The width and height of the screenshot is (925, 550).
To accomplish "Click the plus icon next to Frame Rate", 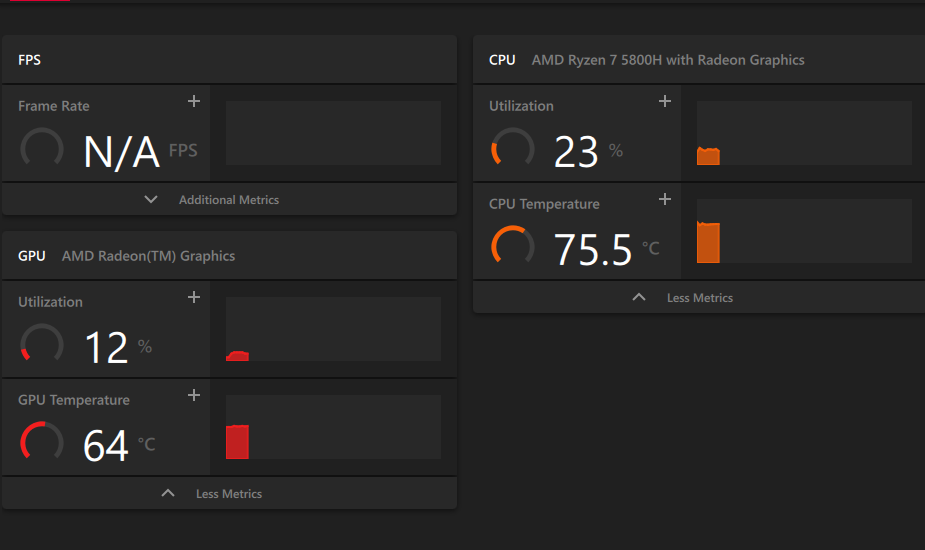I will pyautogui.click(x=193, y=101).
